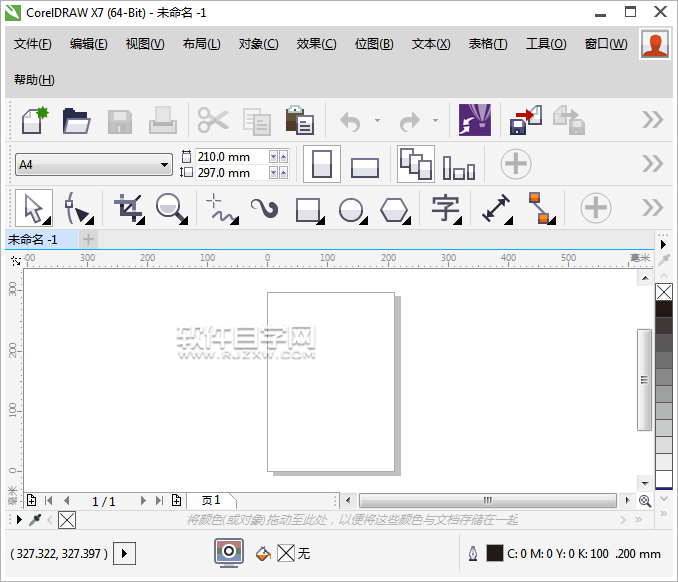
Task: Select the Polygon tool
Action: (395, 211)
